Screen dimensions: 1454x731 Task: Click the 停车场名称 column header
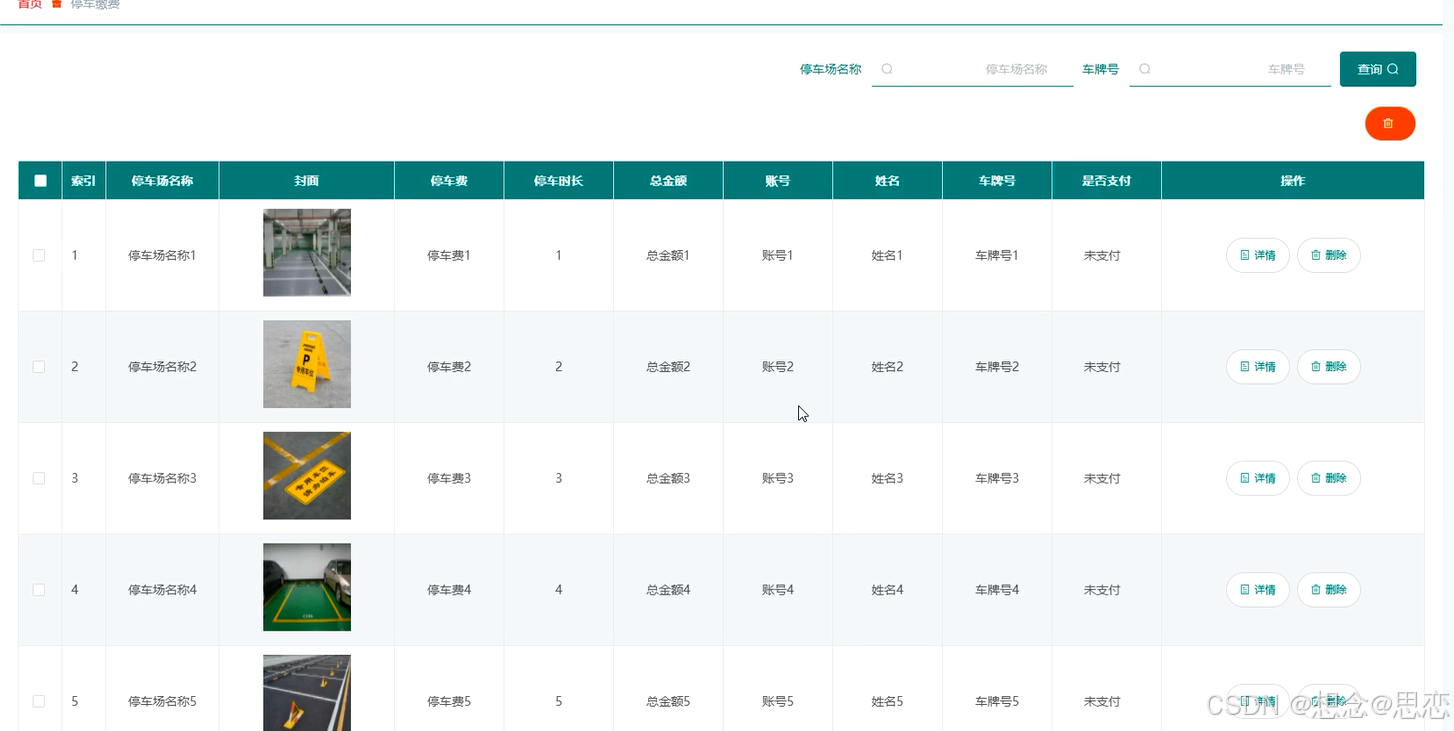coord(162,181)
